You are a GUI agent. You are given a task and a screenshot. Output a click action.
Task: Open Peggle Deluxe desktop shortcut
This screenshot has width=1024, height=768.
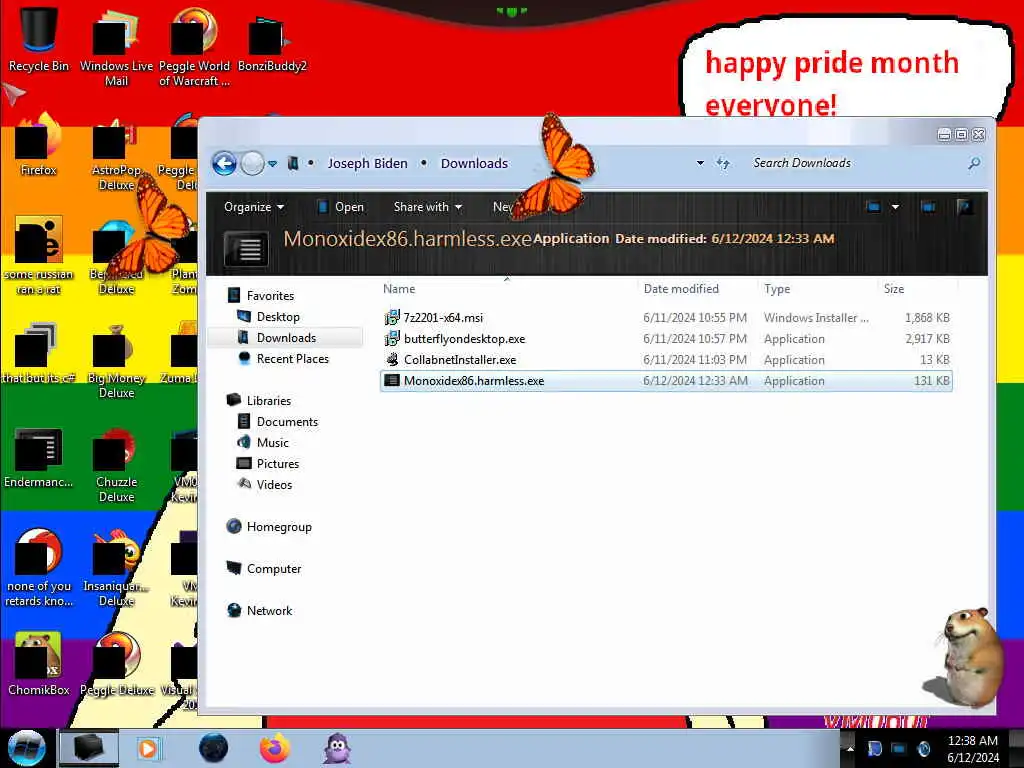116,665
